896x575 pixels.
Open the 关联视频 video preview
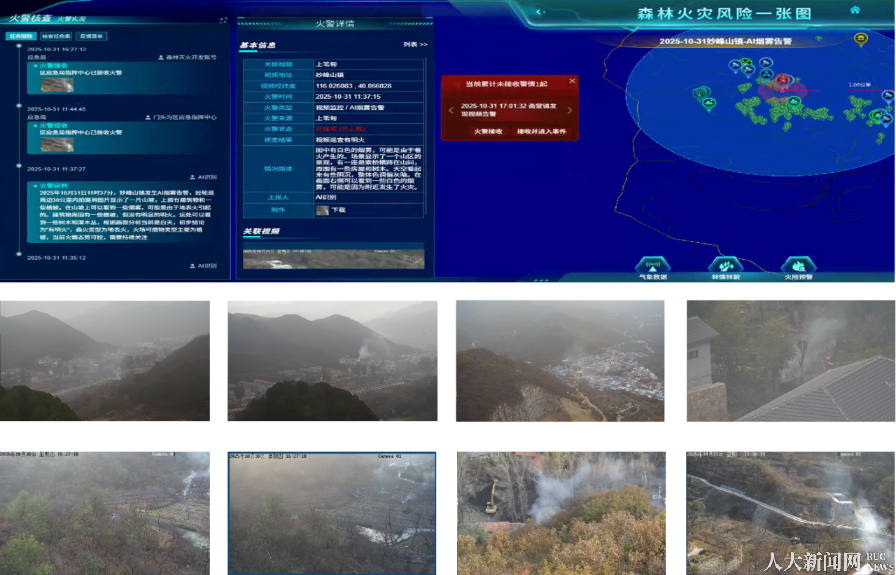[x=333, y=258]
